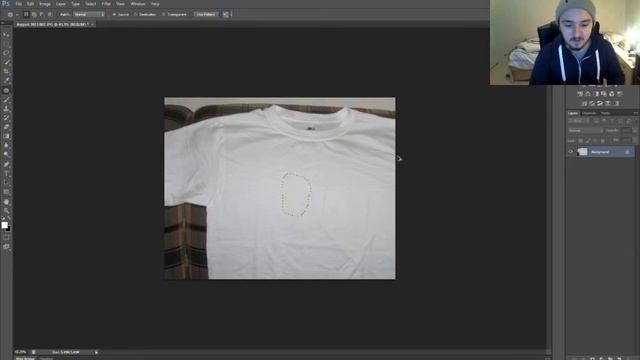Add a Threshold adjustment layer
This screenshot has width=640, height=360.
click(600, 103)
